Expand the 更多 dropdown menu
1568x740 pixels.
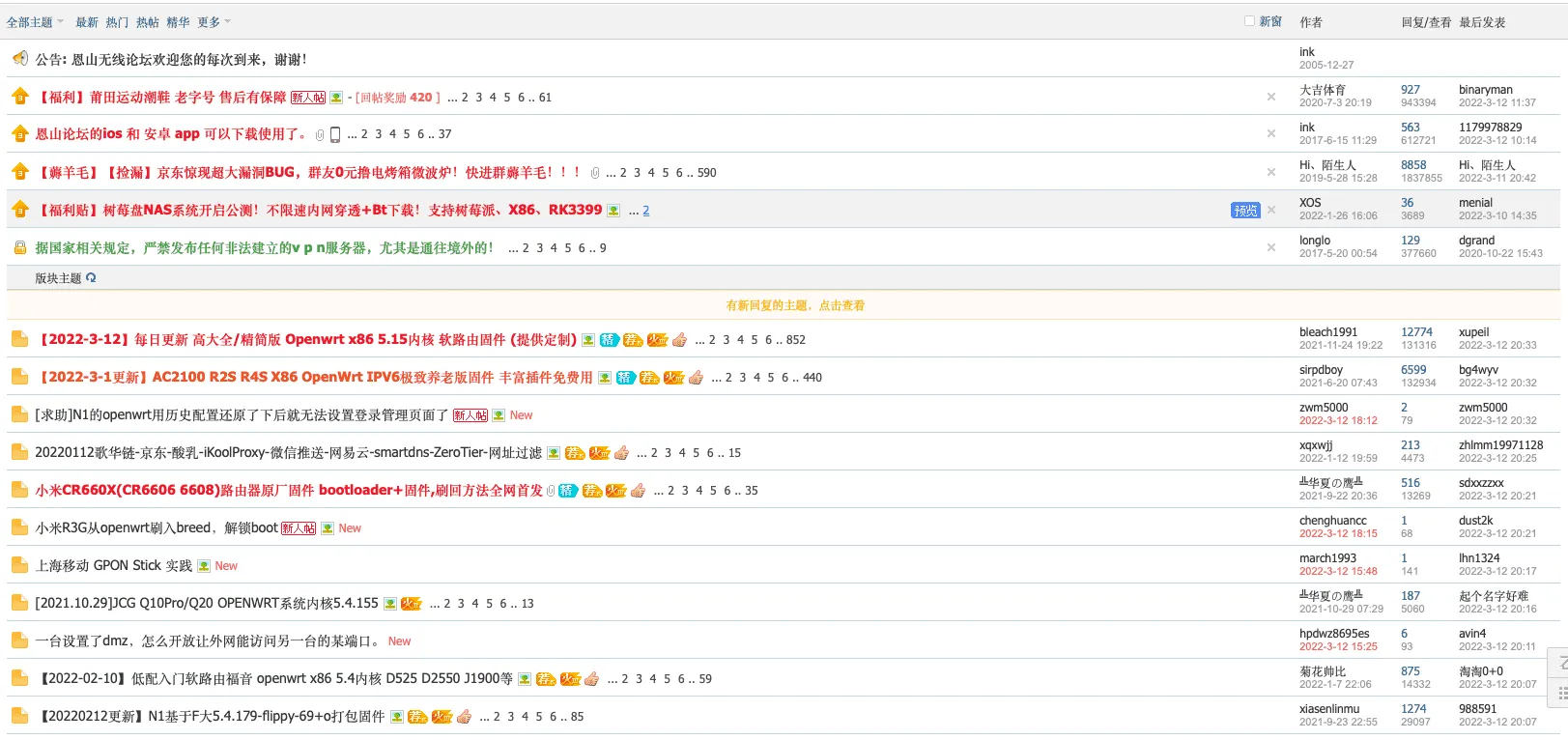point(214,22)
